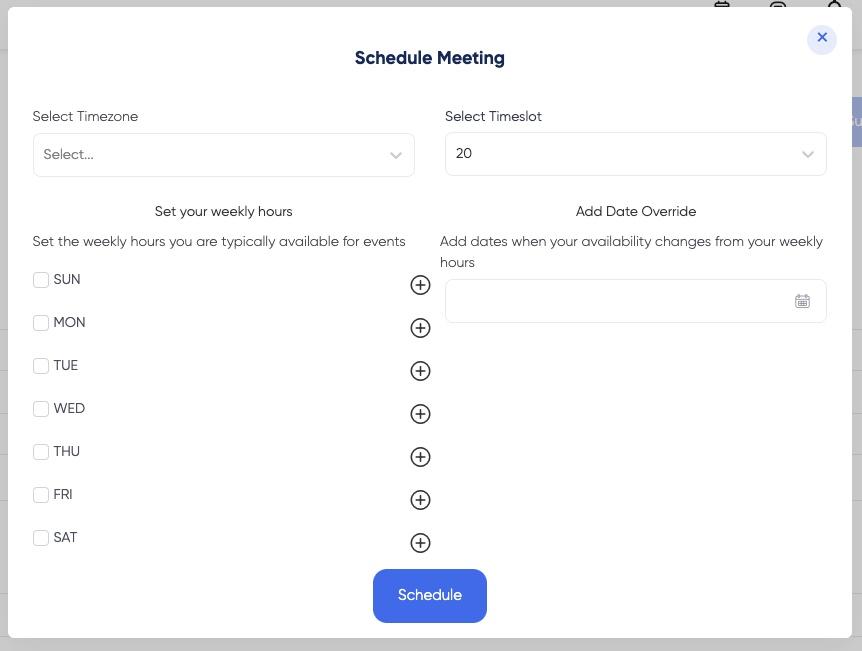The width and height of the screenshot is (862, 651).
Task: Tick the WED checkbox
Action: coord(41,409)
